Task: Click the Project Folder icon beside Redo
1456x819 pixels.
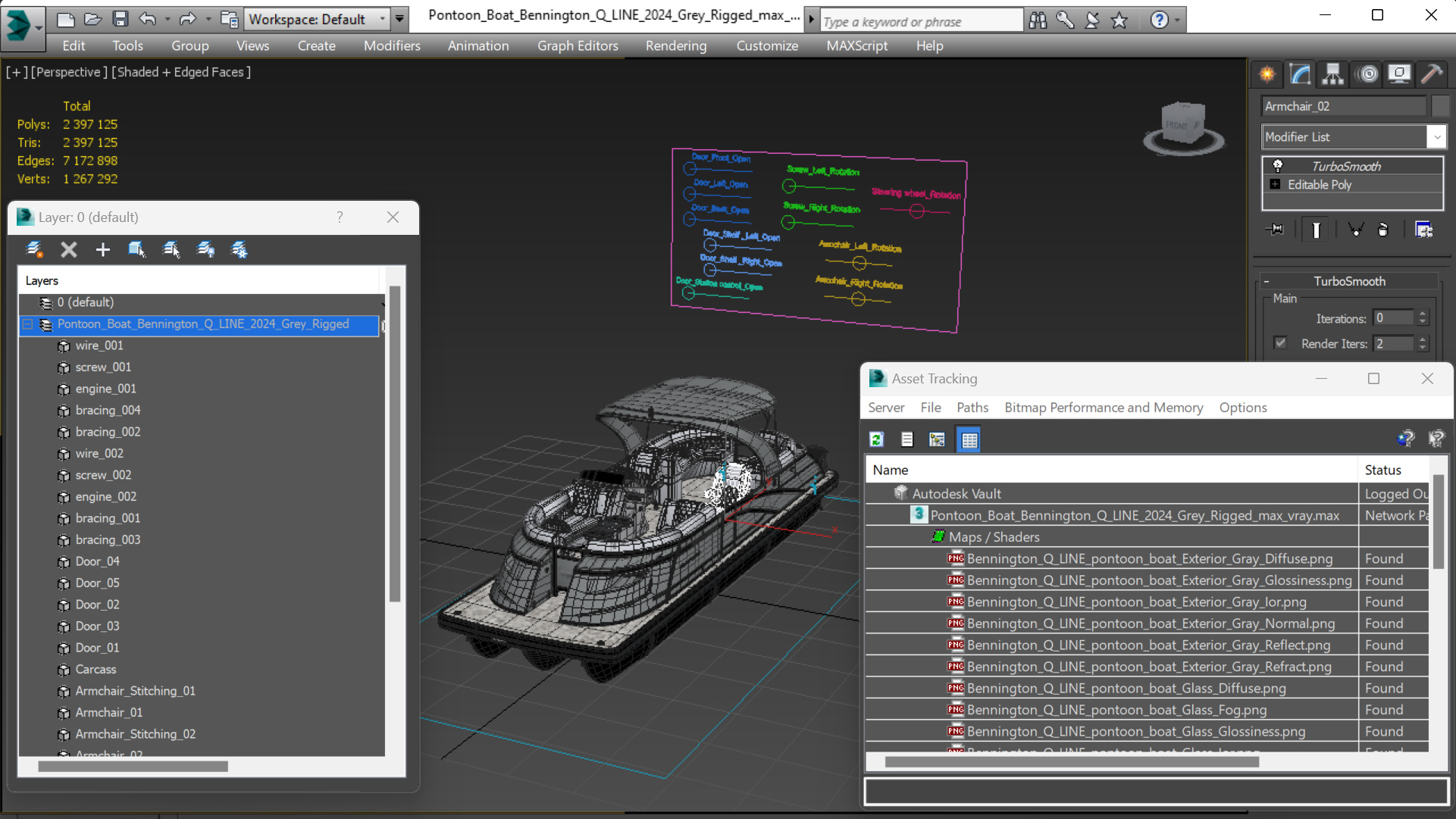Action: click(x=228, y=19)
